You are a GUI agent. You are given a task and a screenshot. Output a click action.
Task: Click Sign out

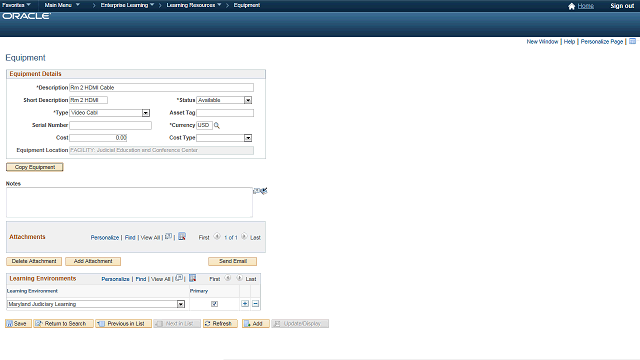click(x=622, y=6)
